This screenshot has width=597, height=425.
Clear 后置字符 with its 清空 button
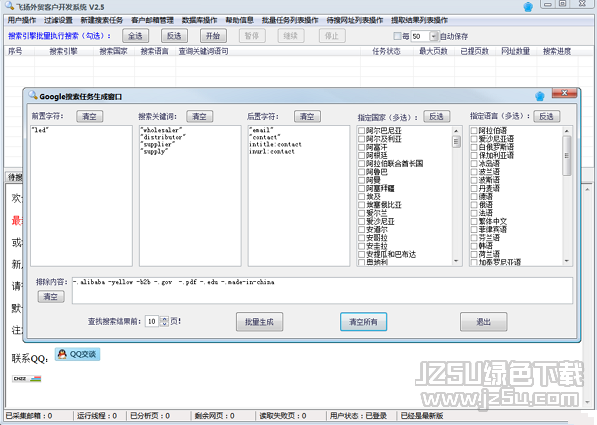tap(307, 117)
